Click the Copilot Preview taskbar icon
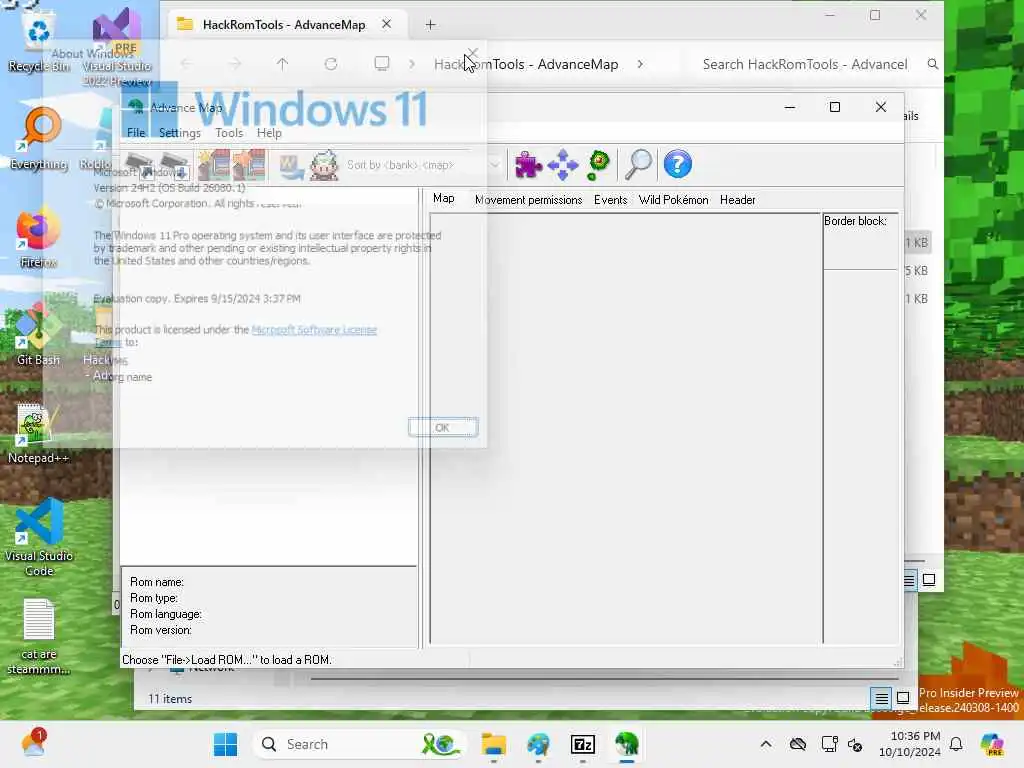 993,744
